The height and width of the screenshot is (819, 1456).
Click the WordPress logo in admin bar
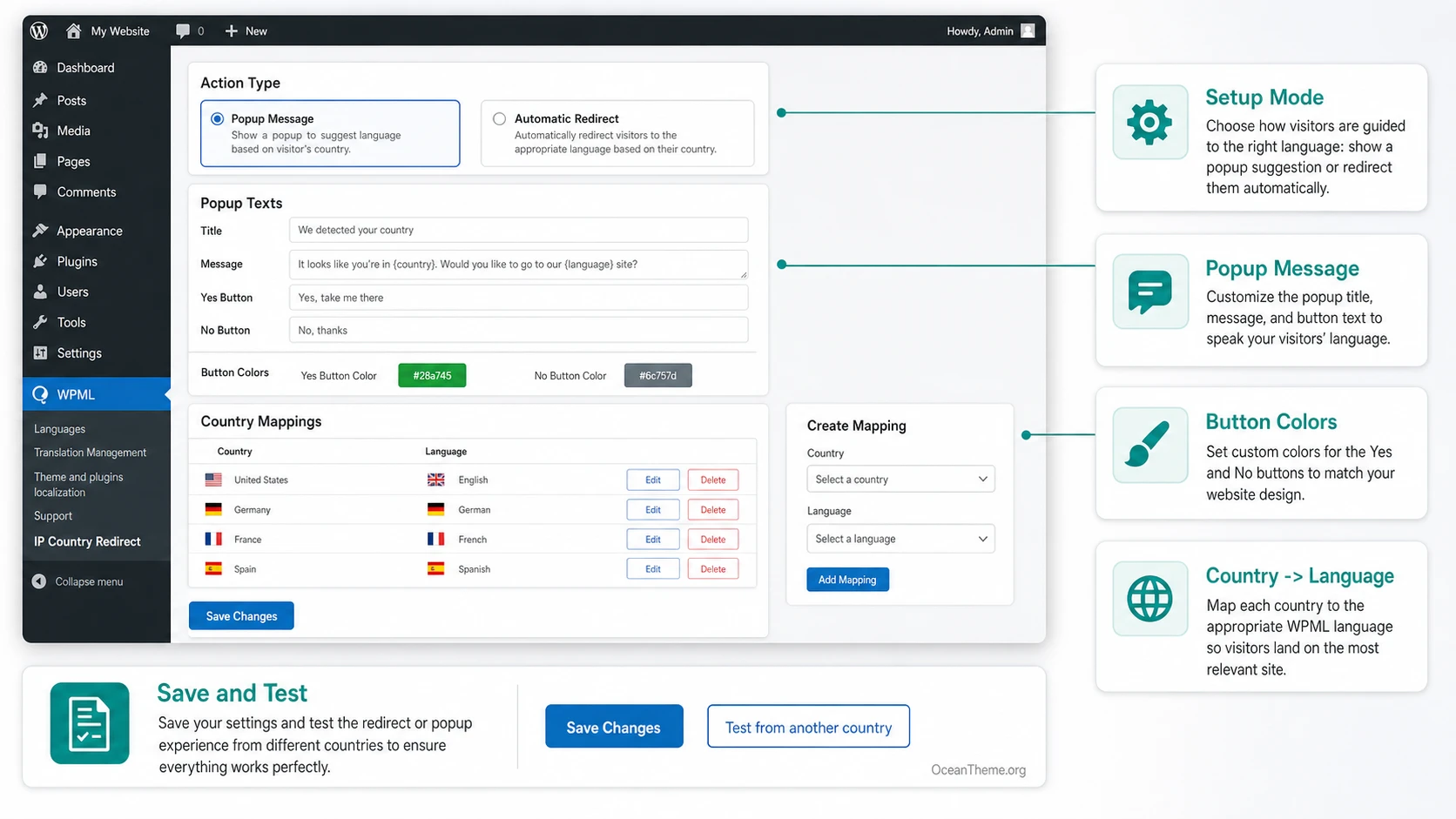(x=39, y=30)
